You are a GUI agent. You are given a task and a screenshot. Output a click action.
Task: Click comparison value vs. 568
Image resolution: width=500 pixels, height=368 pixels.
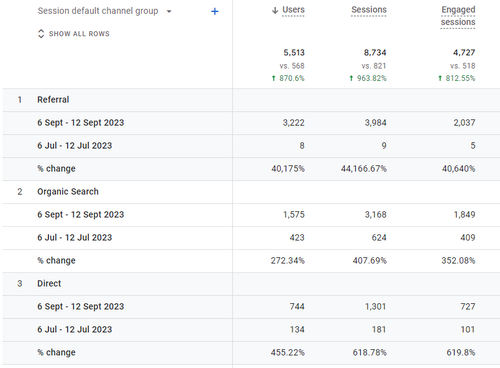coord(292,66)
